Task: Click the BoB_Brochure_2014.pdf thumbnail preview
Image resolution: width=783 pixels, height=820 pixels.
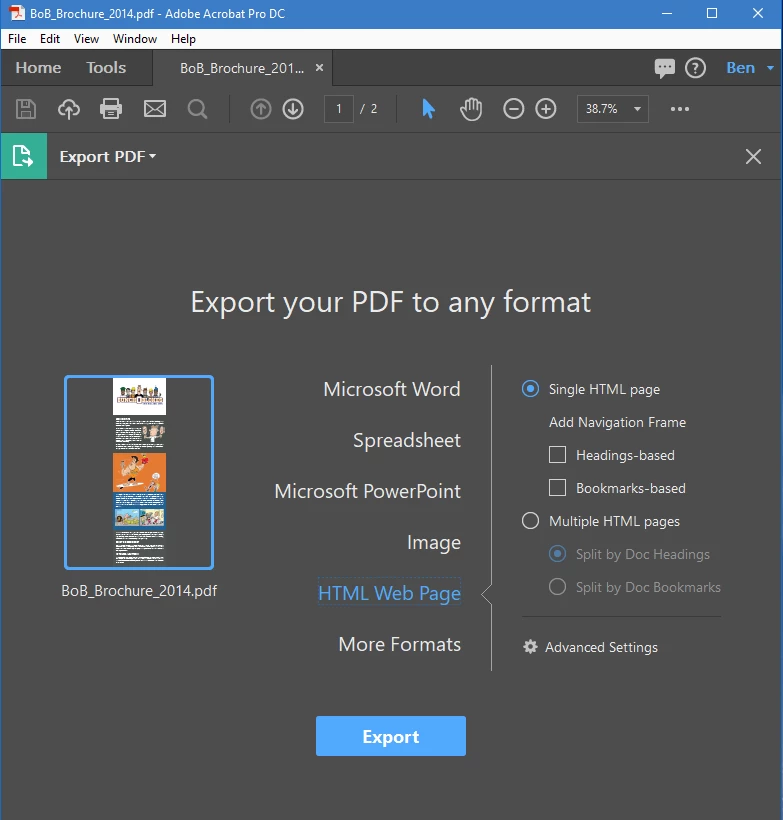Action: (139, 472)
